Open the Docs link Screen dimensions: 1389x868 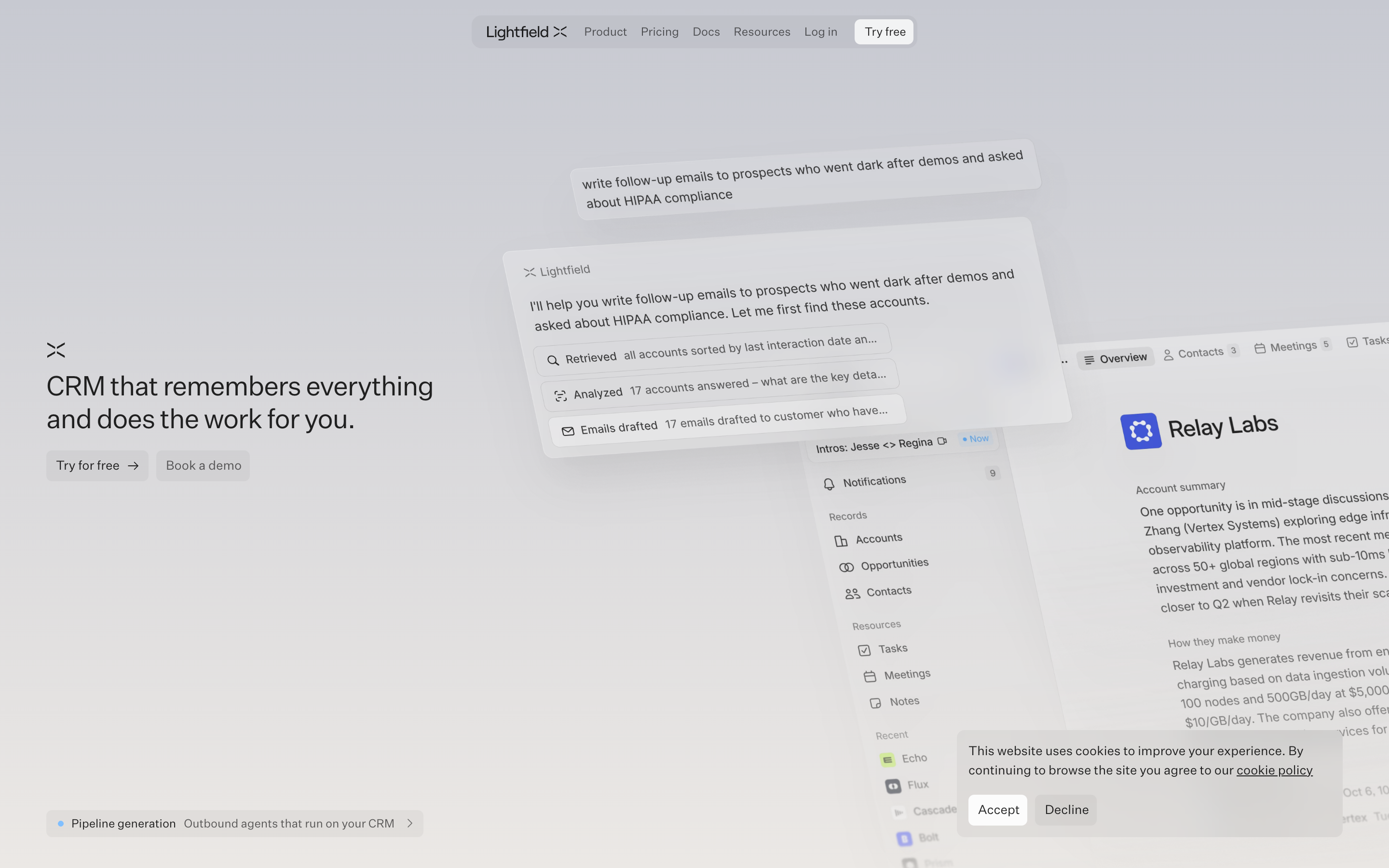click(x=706, y=31)
